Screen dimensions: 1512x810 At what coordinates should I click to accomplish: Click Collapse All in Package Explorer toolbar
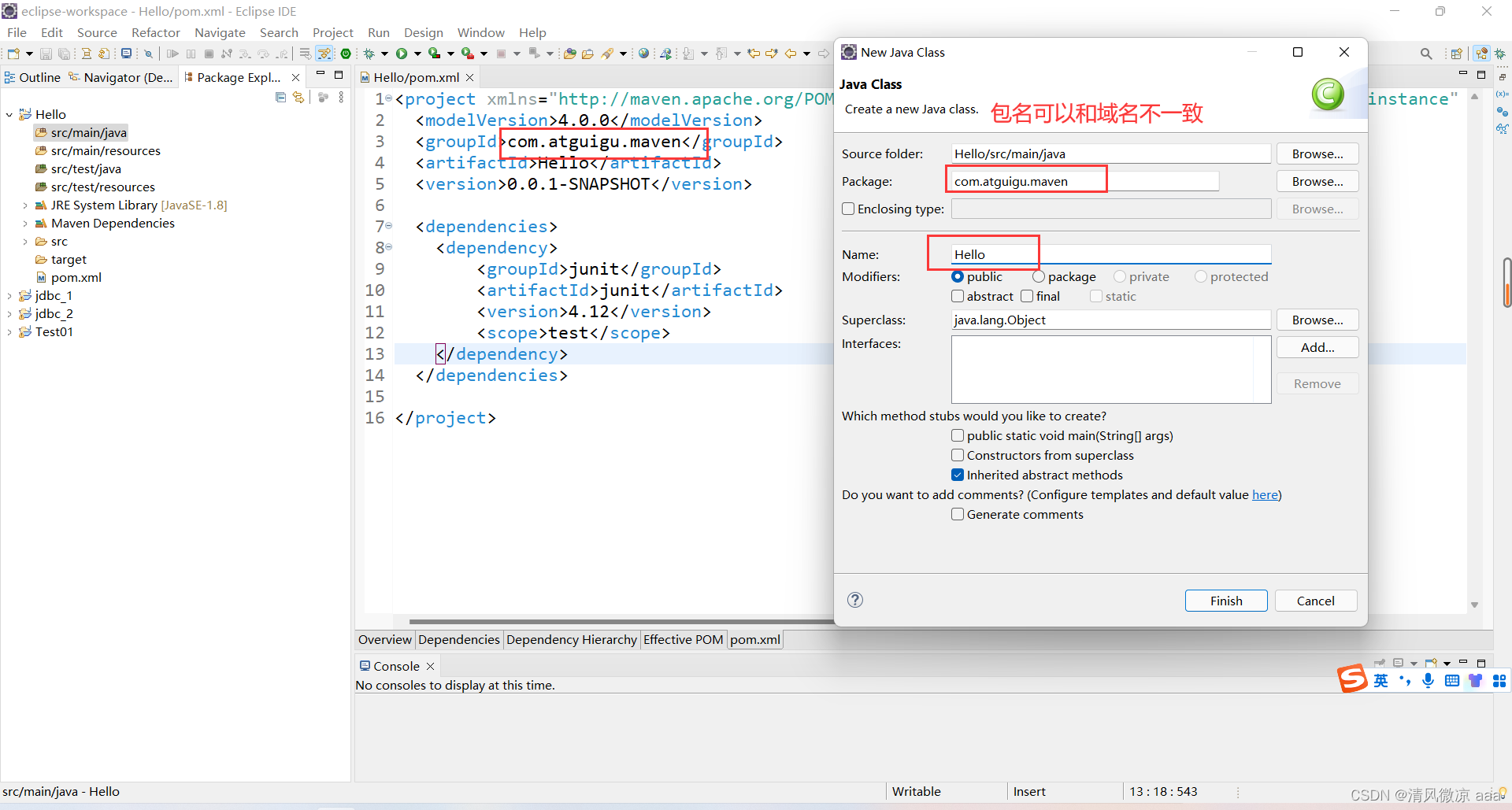point(280,97)
